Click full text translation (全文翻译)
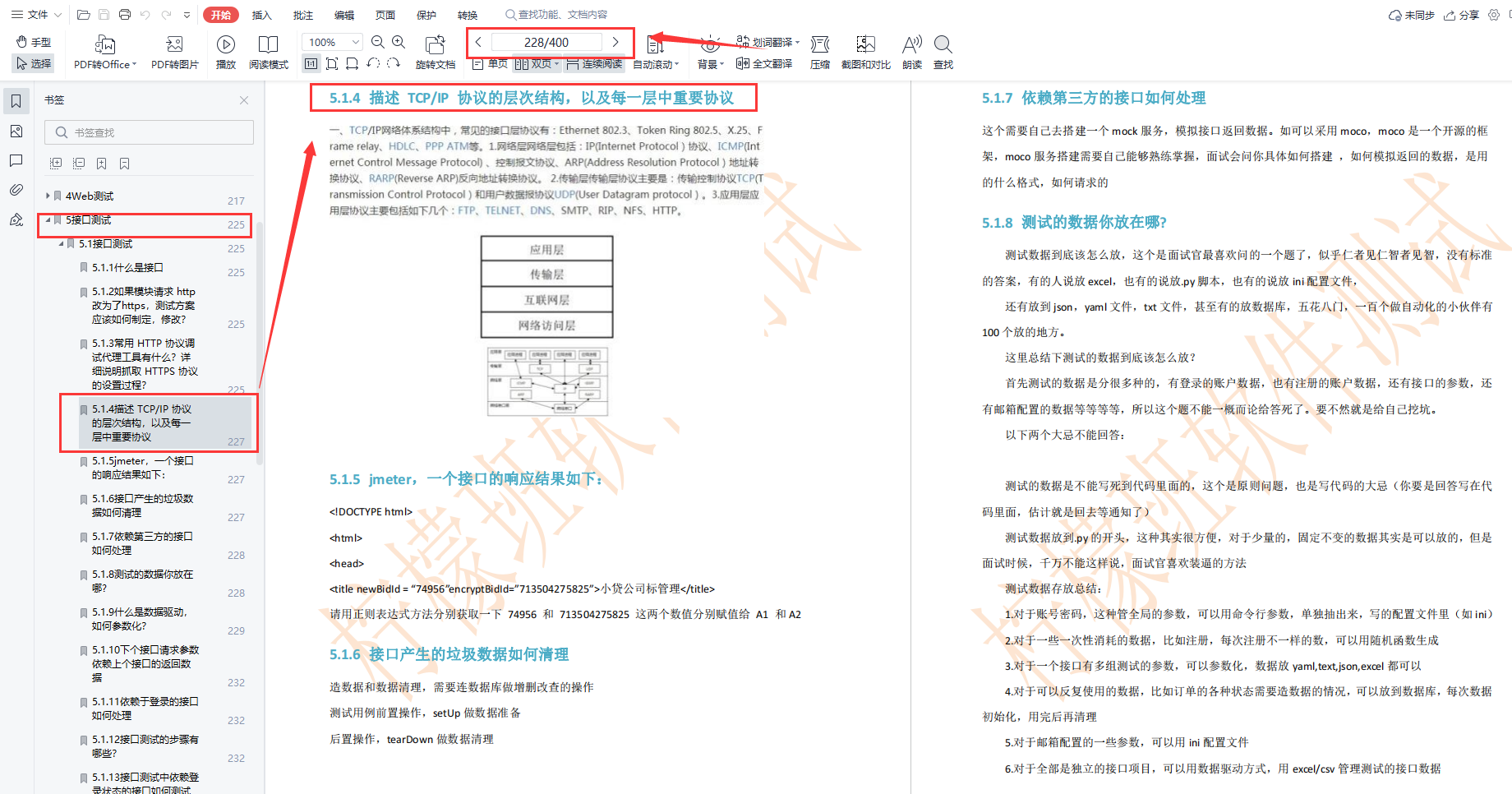 [x=764, y=63]
